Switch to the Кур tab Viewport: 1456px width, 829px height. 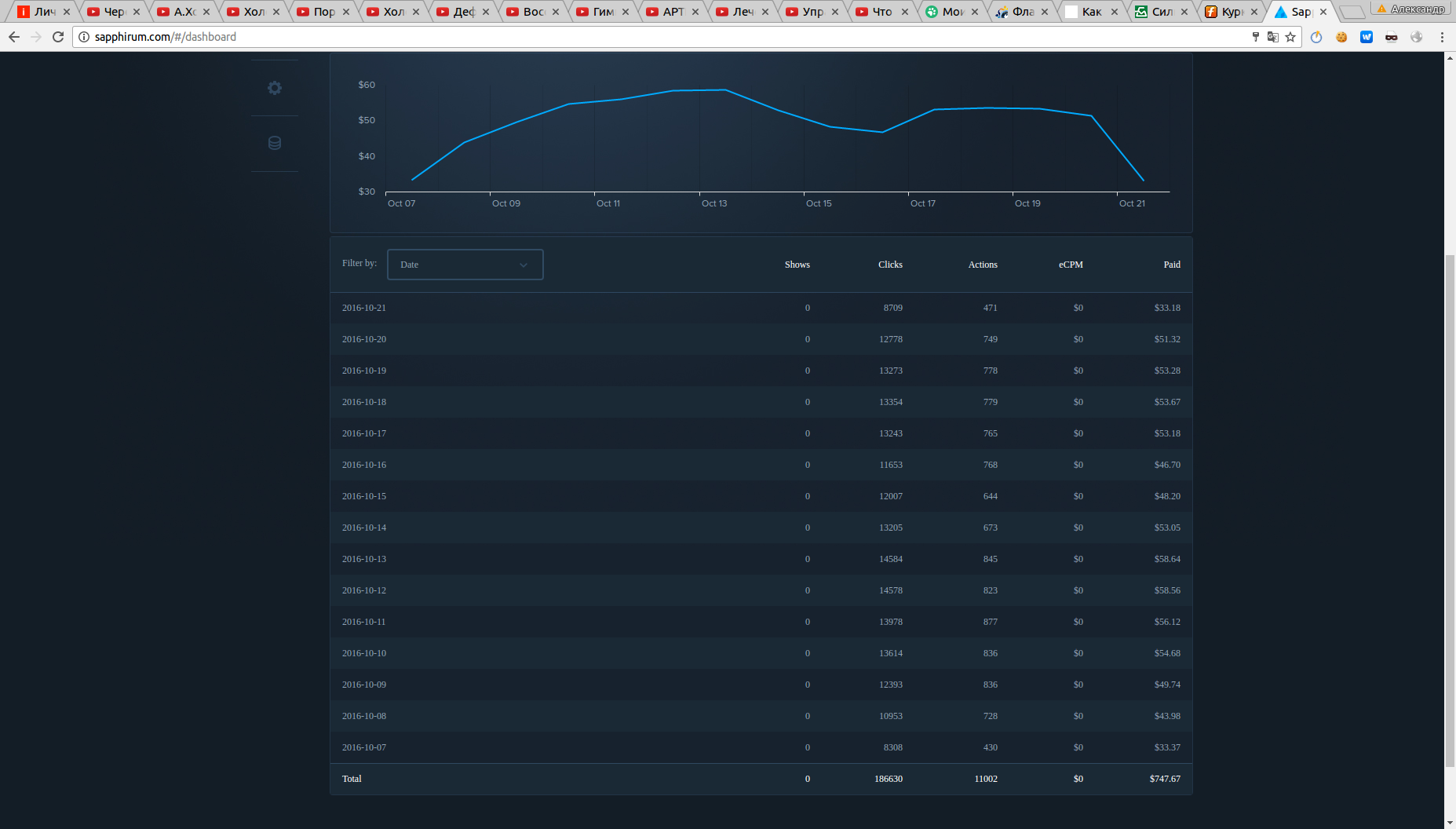coord(1232,12)
